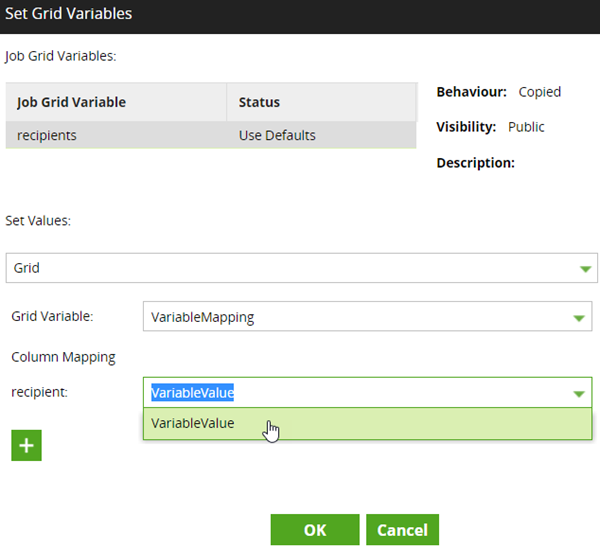Open the Set Values Grid dropdown box

pos(290,268)
